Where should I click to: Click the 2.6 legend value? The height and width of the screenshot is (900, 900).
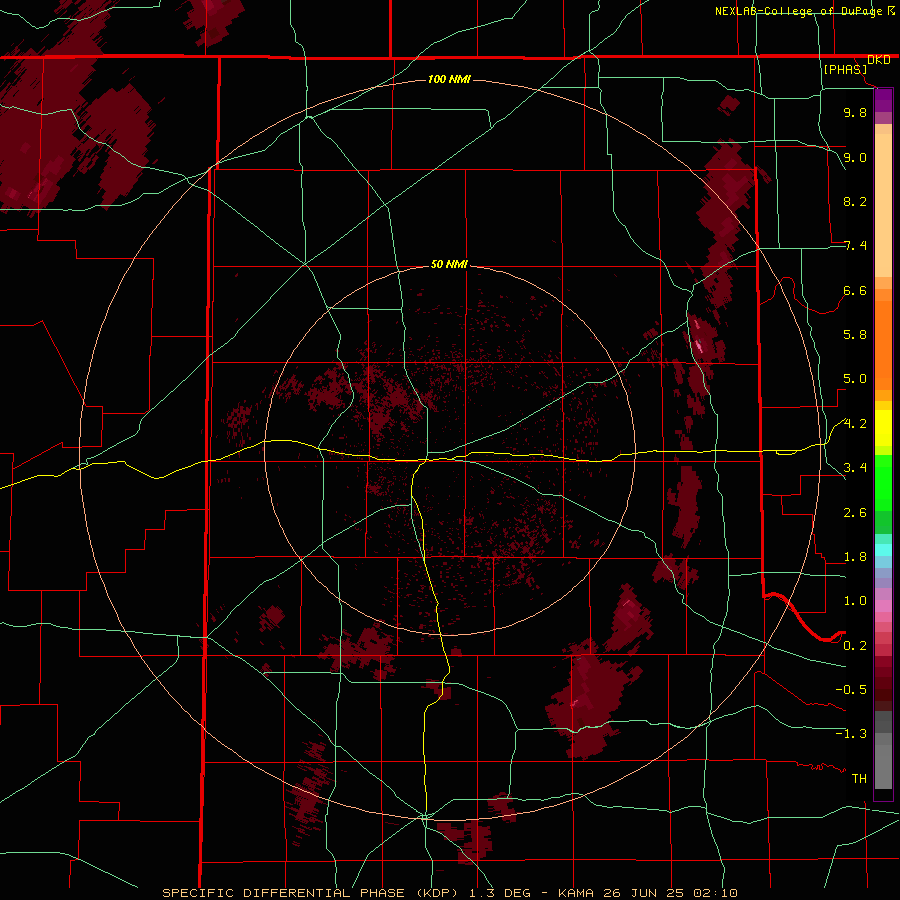tap(855, 512)
